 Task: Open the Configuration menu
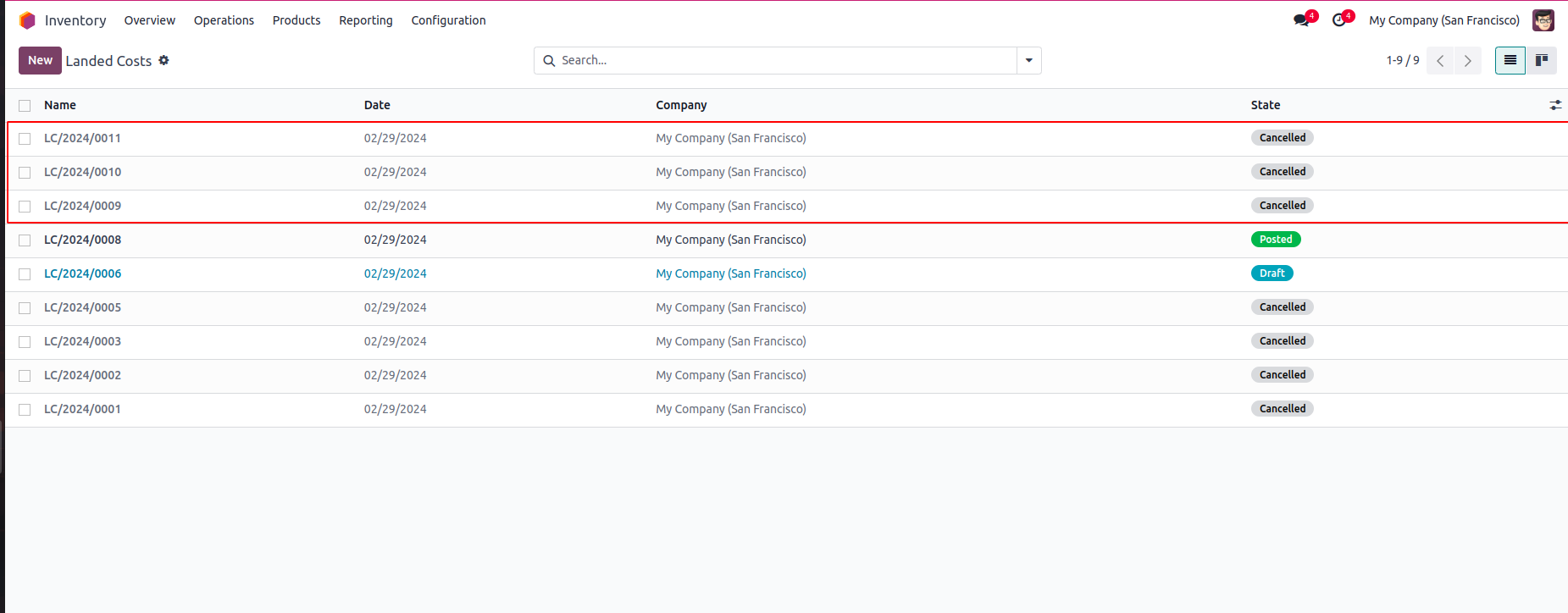[448, 20]
